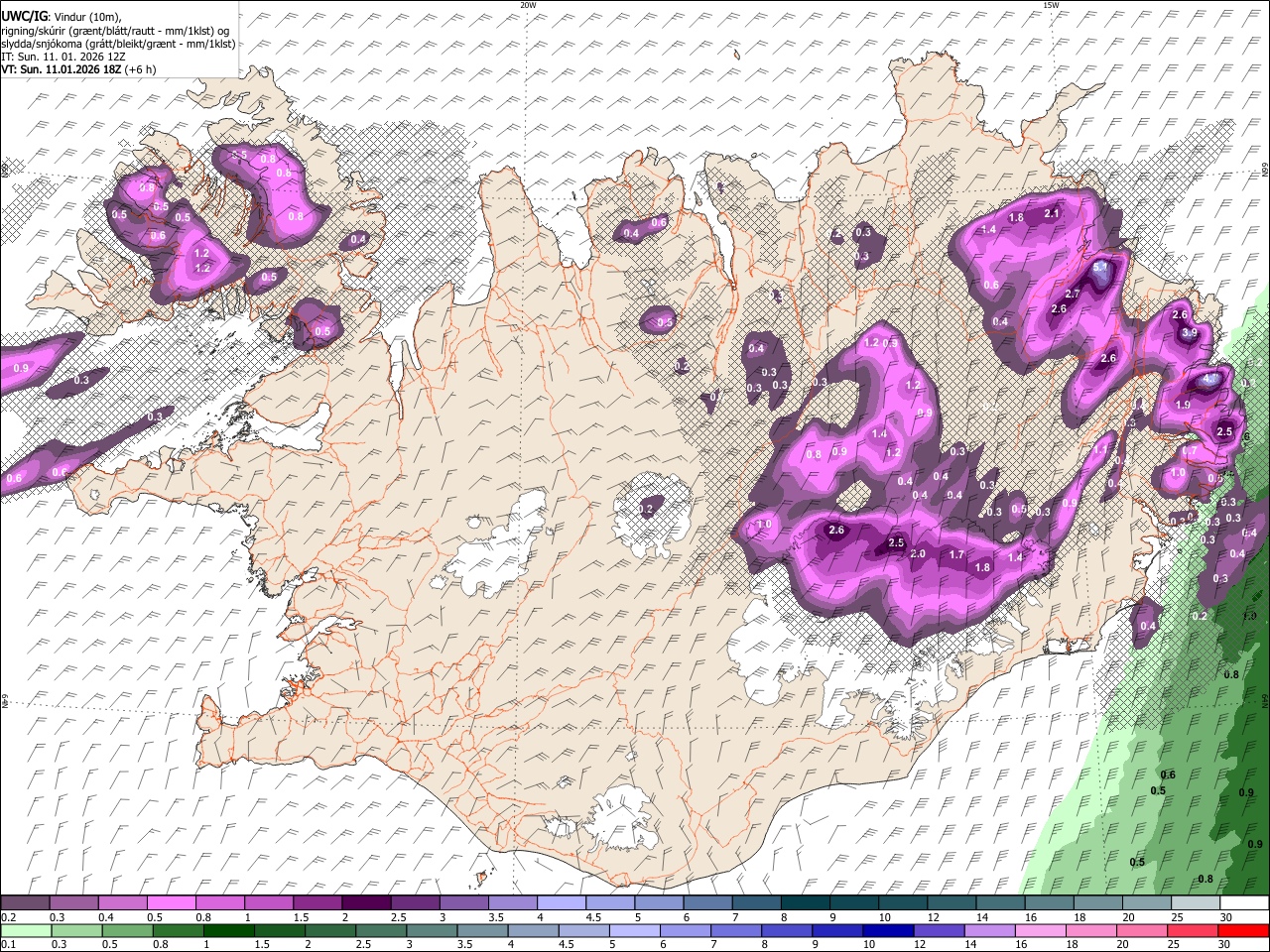Pick the bright red swatch labelled 30 in bottom legend row
Image resolution: width=1270 pixels, height=952 pixels.
click(1243, 930)
